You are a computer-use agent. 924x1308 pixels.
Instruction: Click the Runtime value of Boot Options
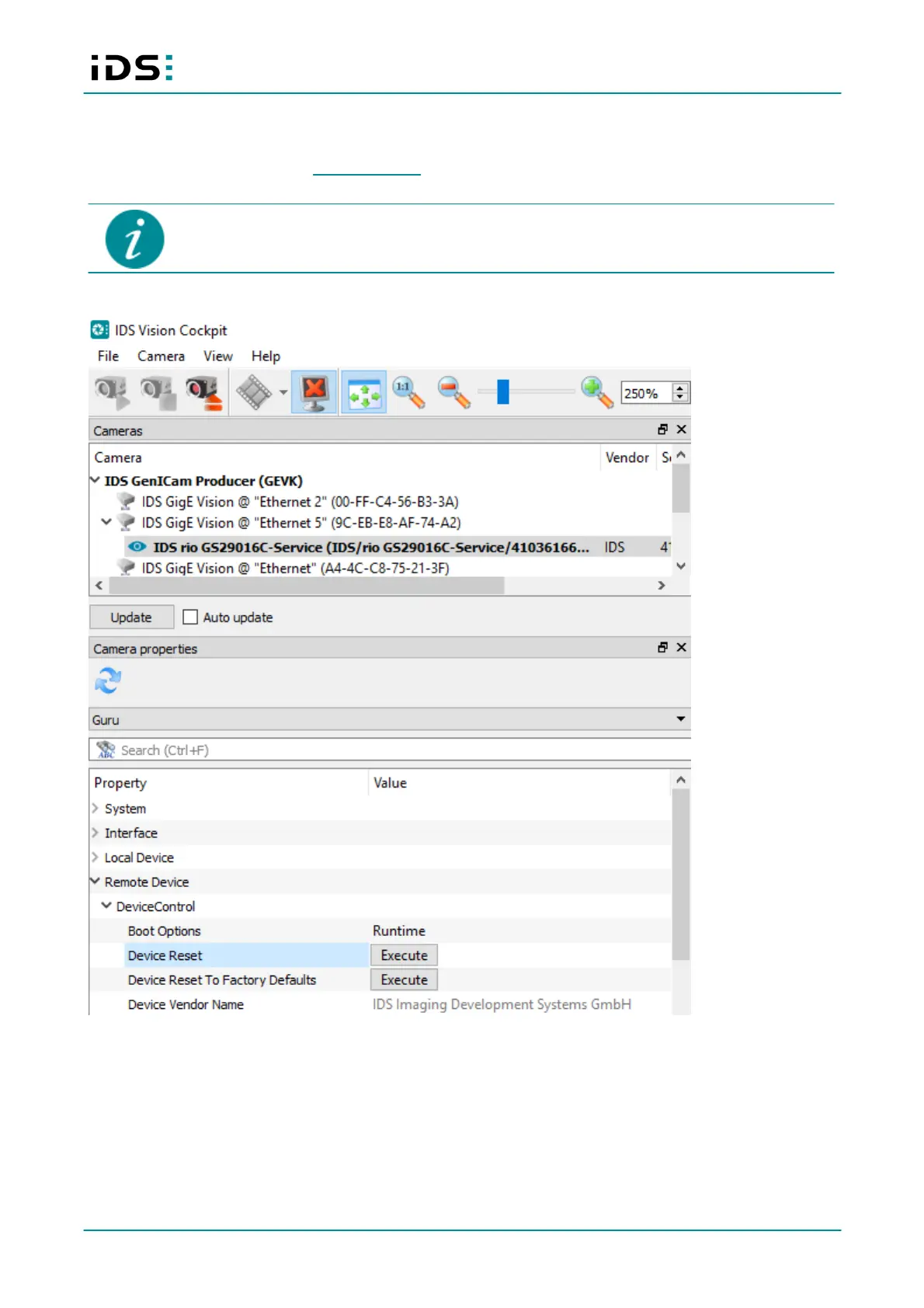[399, 931]
